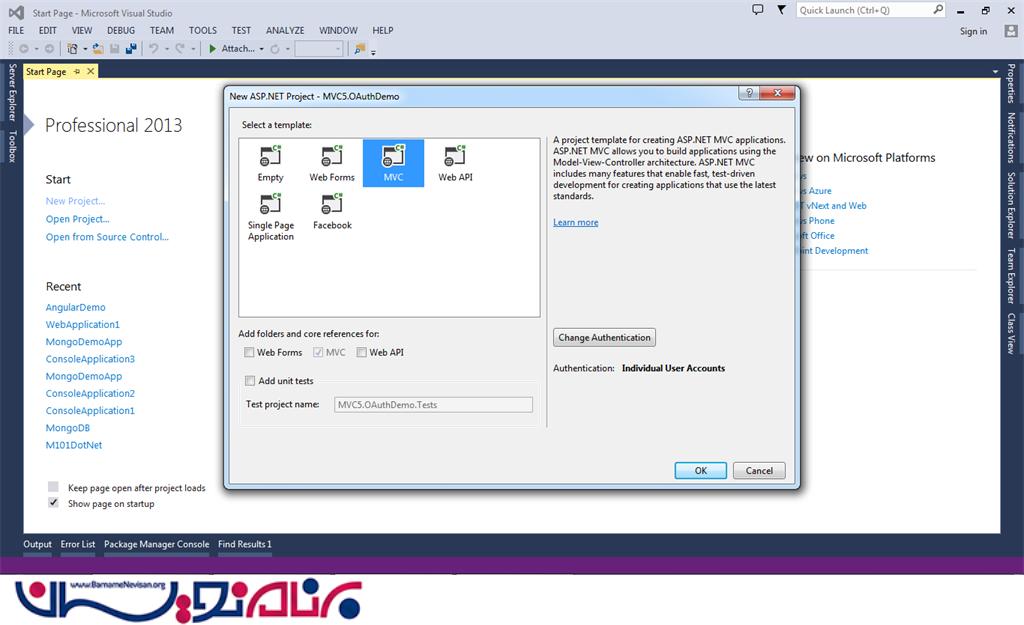Screen dimensions: 1024x625
Task: Expand the Redo history dropdown arrow
Action: (x=193, y=50)
